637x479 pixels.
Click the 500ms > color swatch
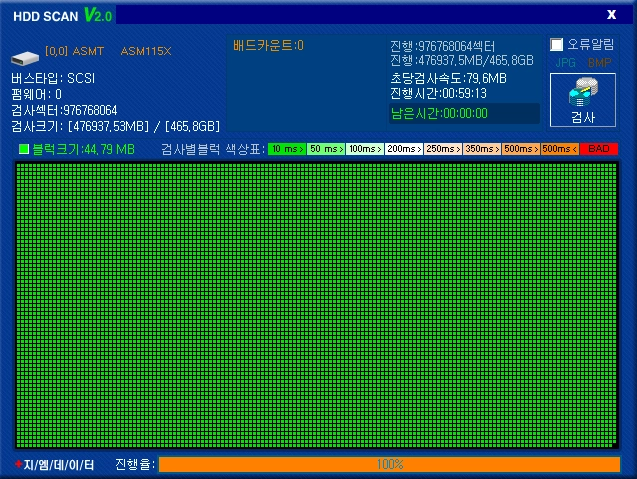(x=521, y=149)
